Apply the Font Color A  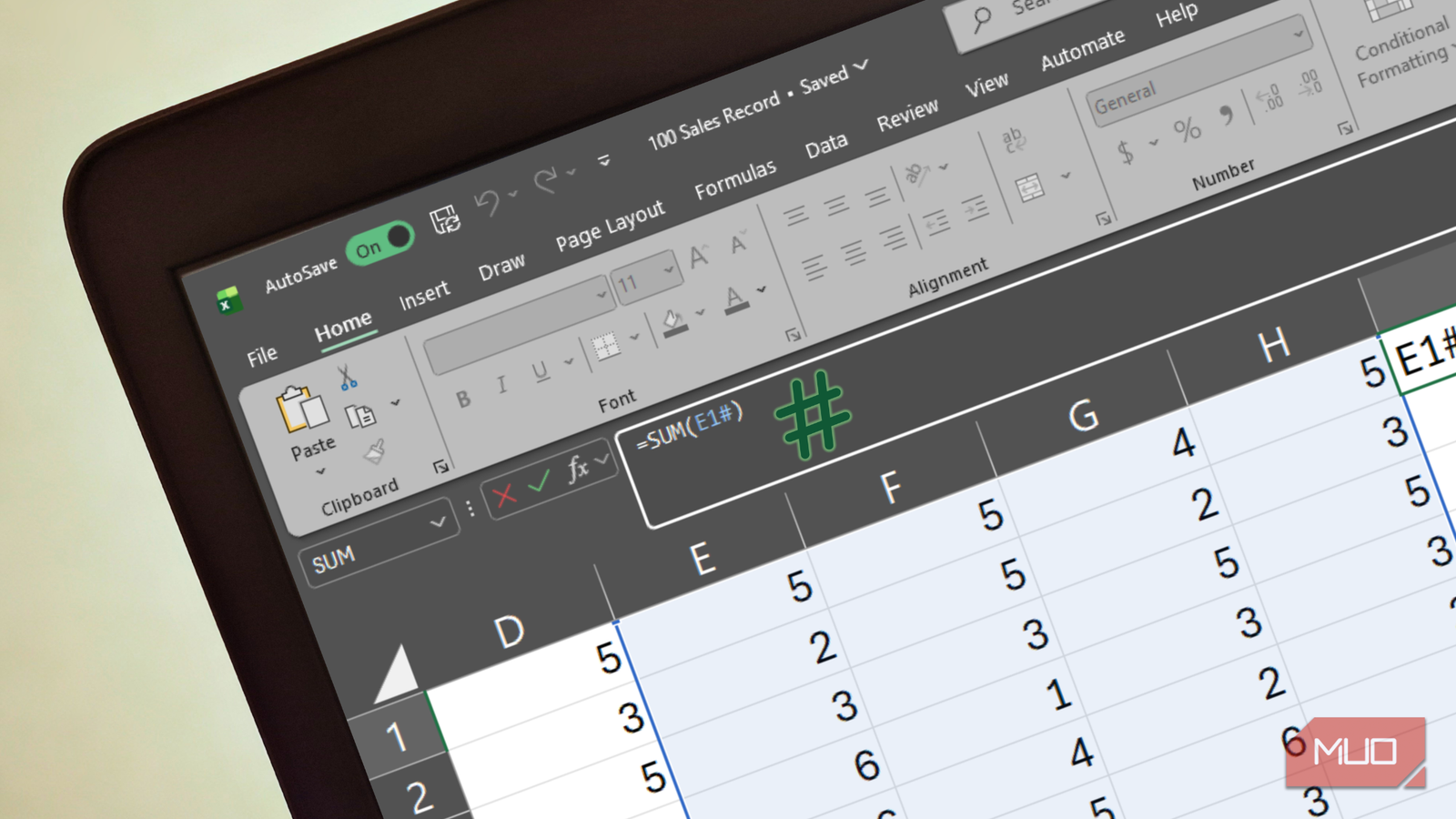(x=735, y=299)
